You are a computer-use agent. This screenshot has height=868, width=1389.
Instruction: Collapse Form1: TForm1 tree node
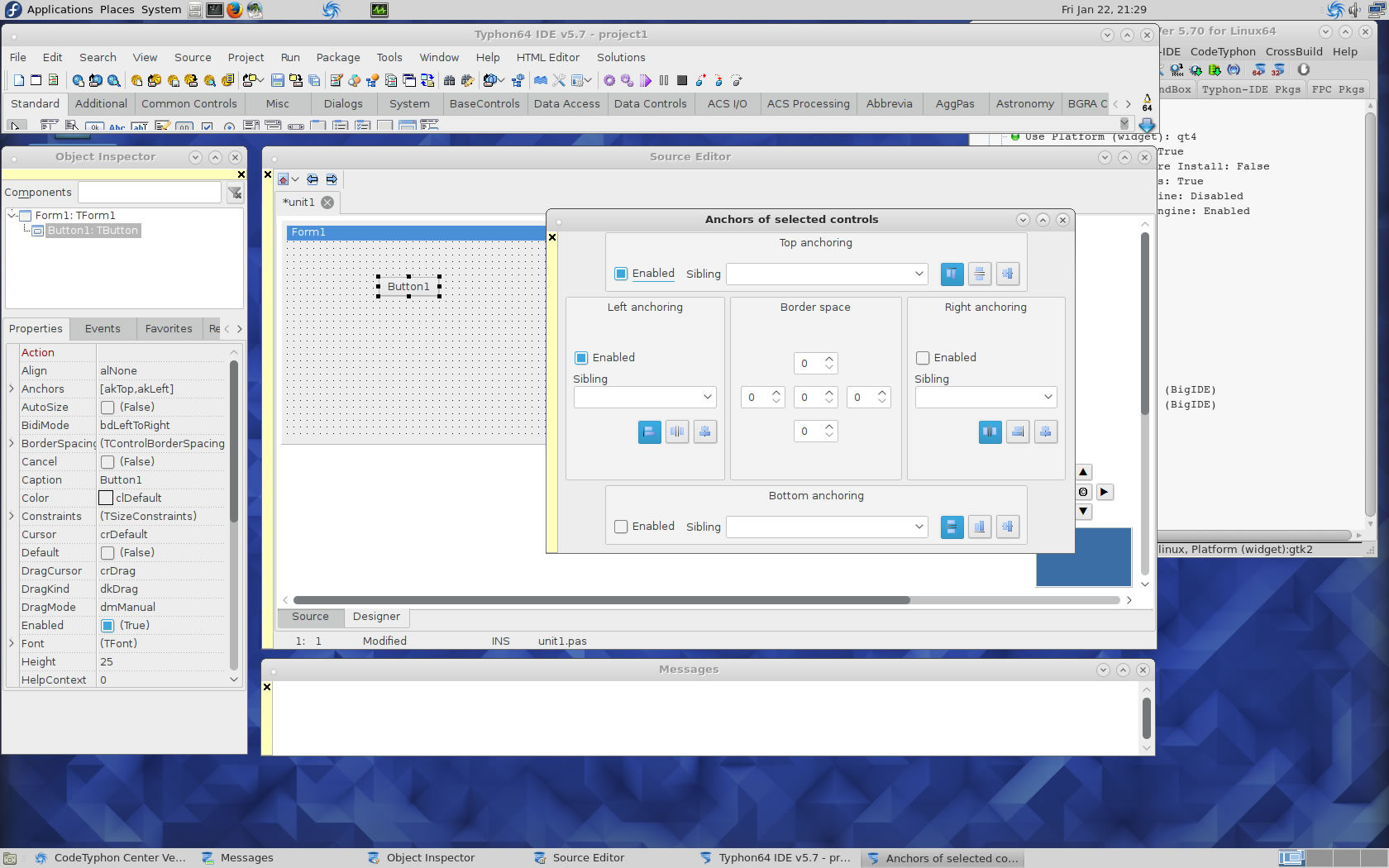[x=12, y=215]
